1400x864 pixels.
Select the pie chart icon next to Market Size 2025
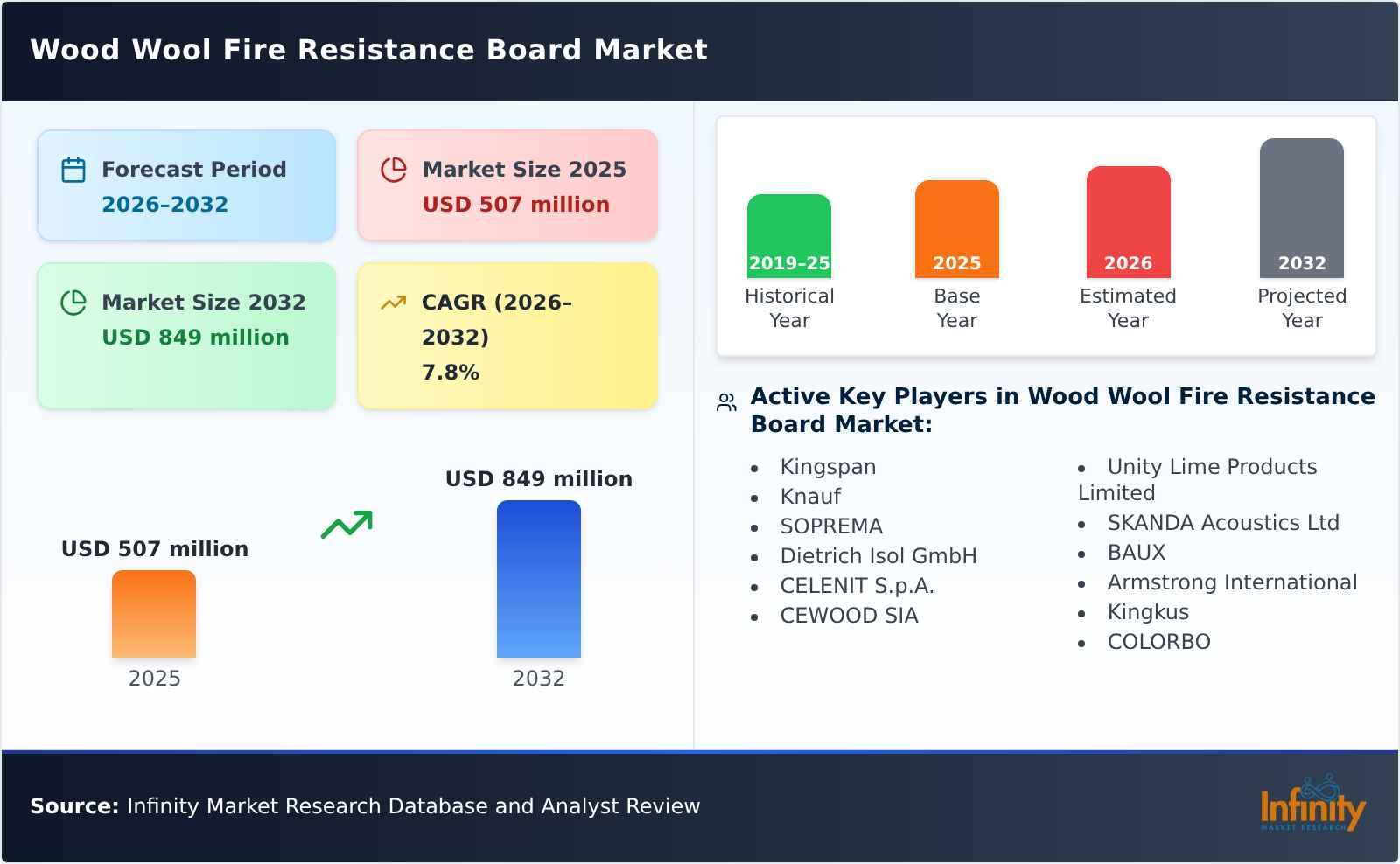click(394, 169)
